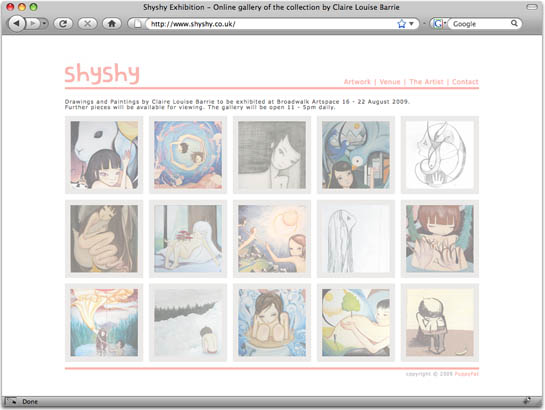Open the girl with blue birds thumbnail

tap(356, 155)
